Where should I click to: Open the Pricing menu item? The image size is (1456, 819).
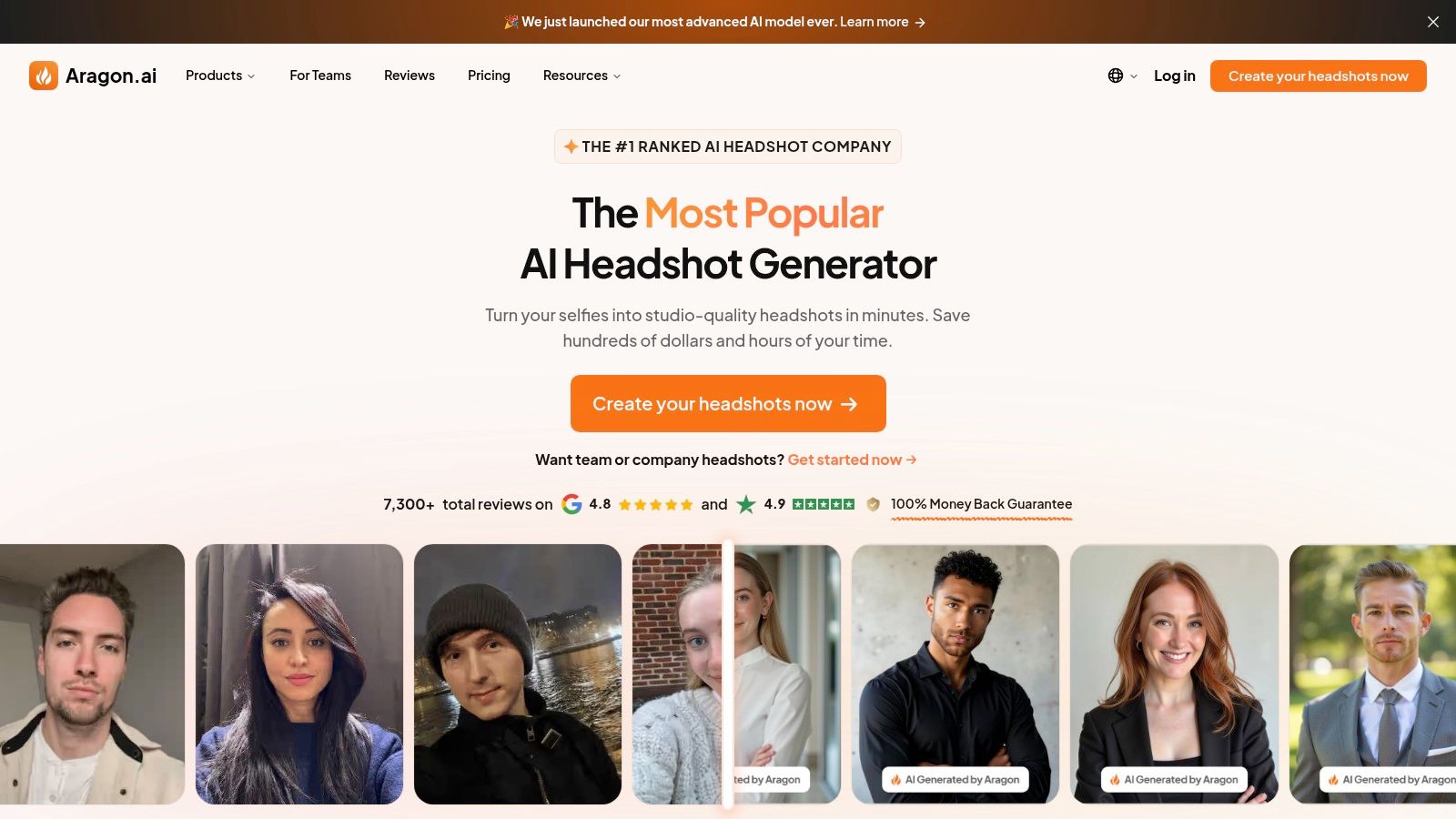(x=489, y=76)
